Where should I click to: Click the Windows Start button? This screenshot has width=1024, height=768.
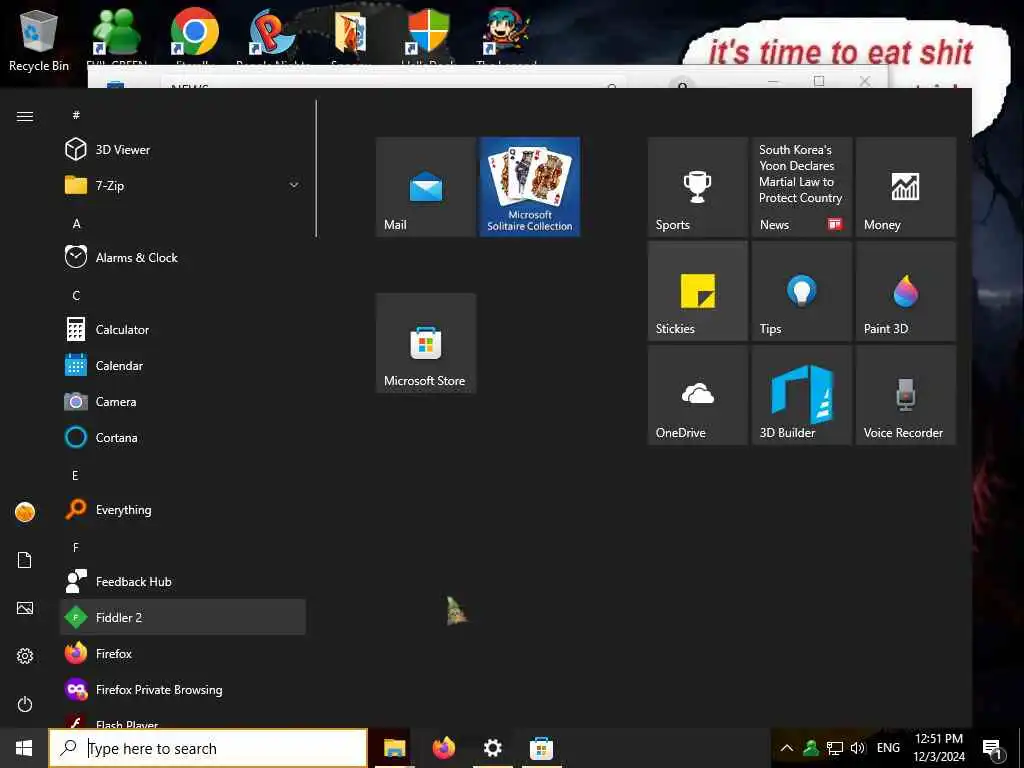click(24, 748)
